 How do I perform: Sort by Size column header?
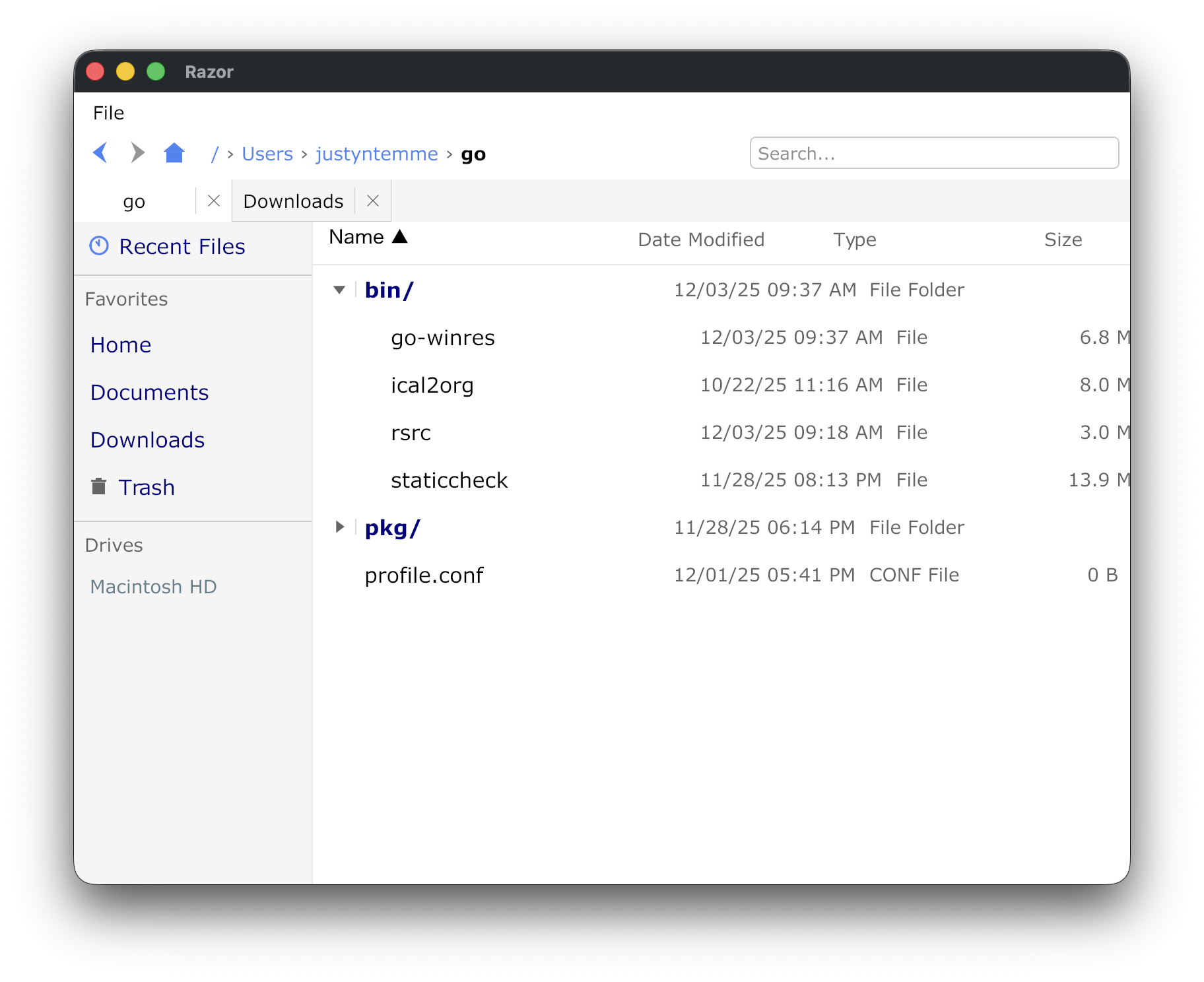tap(1063, 240)
